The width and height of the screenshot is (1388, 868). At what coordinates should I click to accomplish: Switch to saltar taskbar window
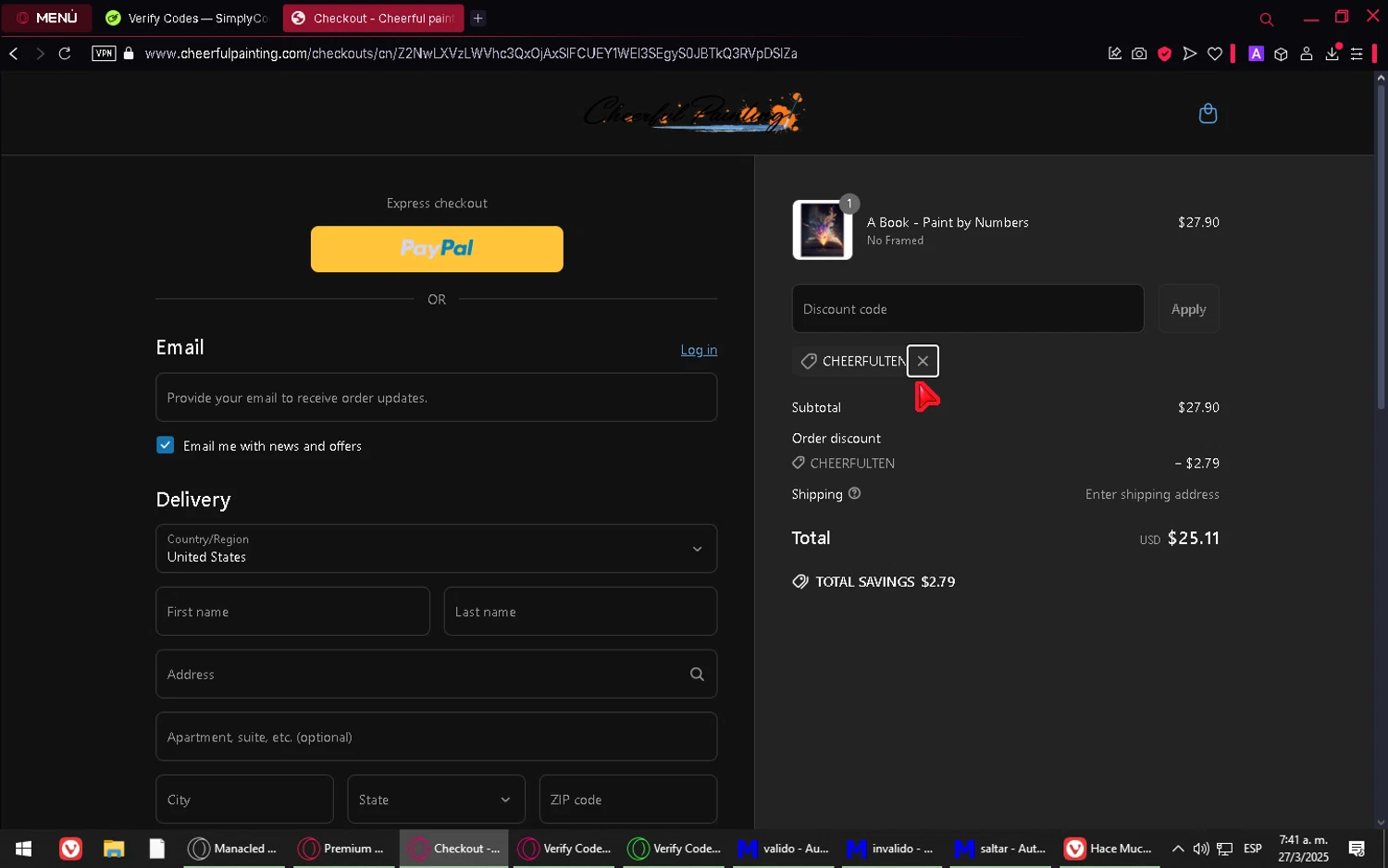1002,849
